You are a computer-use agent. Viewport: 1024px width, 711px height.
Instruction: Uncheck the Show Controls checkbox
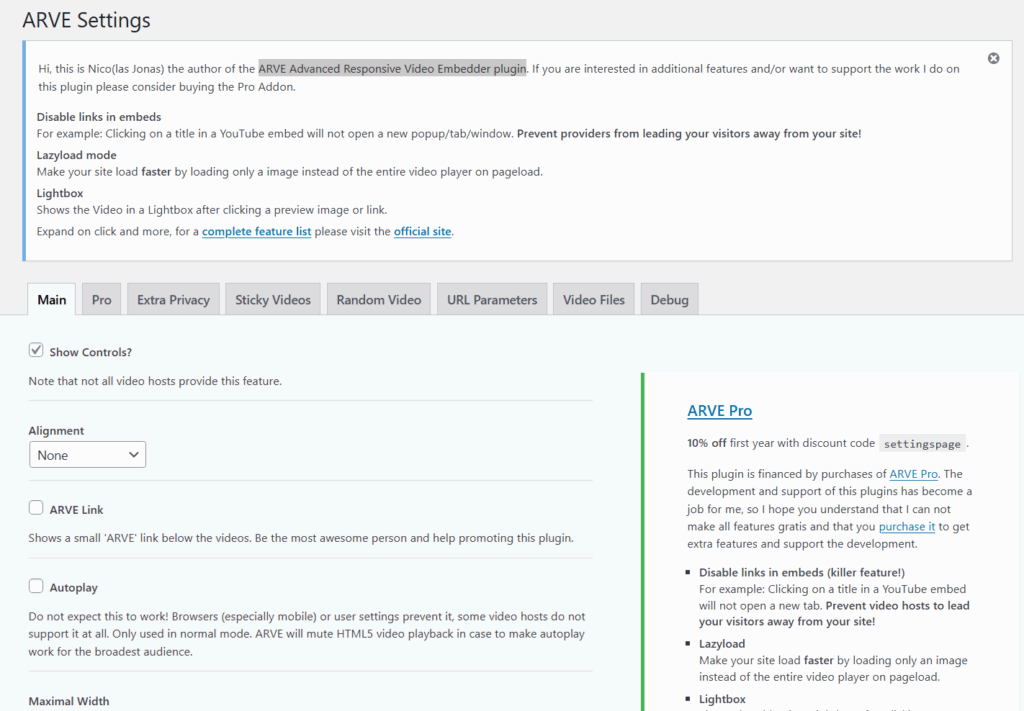click(36, 350)
